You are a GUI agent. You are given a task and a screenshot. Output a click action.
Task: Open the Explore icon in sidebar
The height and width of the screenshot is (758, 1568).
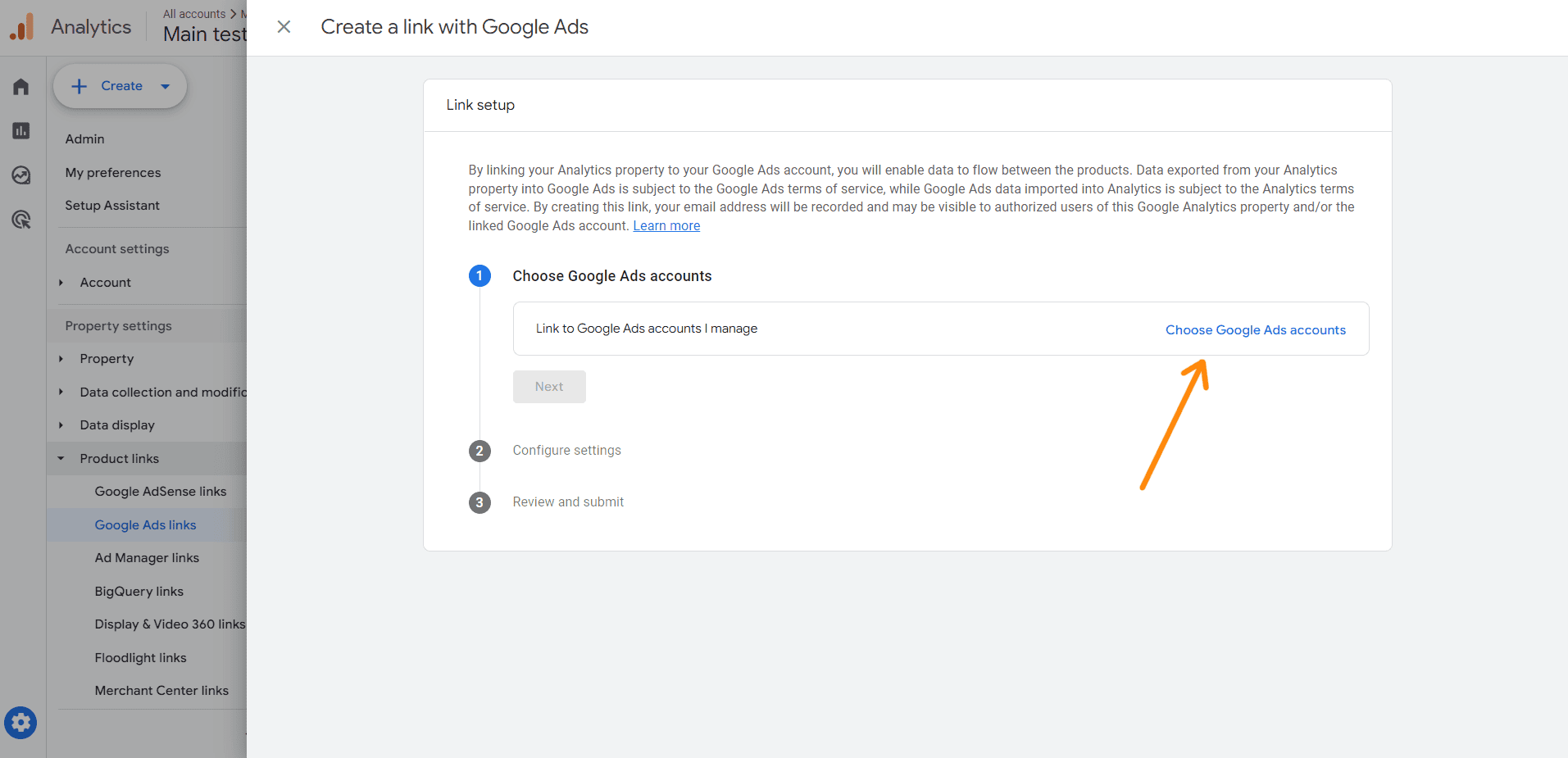point(21,175)
